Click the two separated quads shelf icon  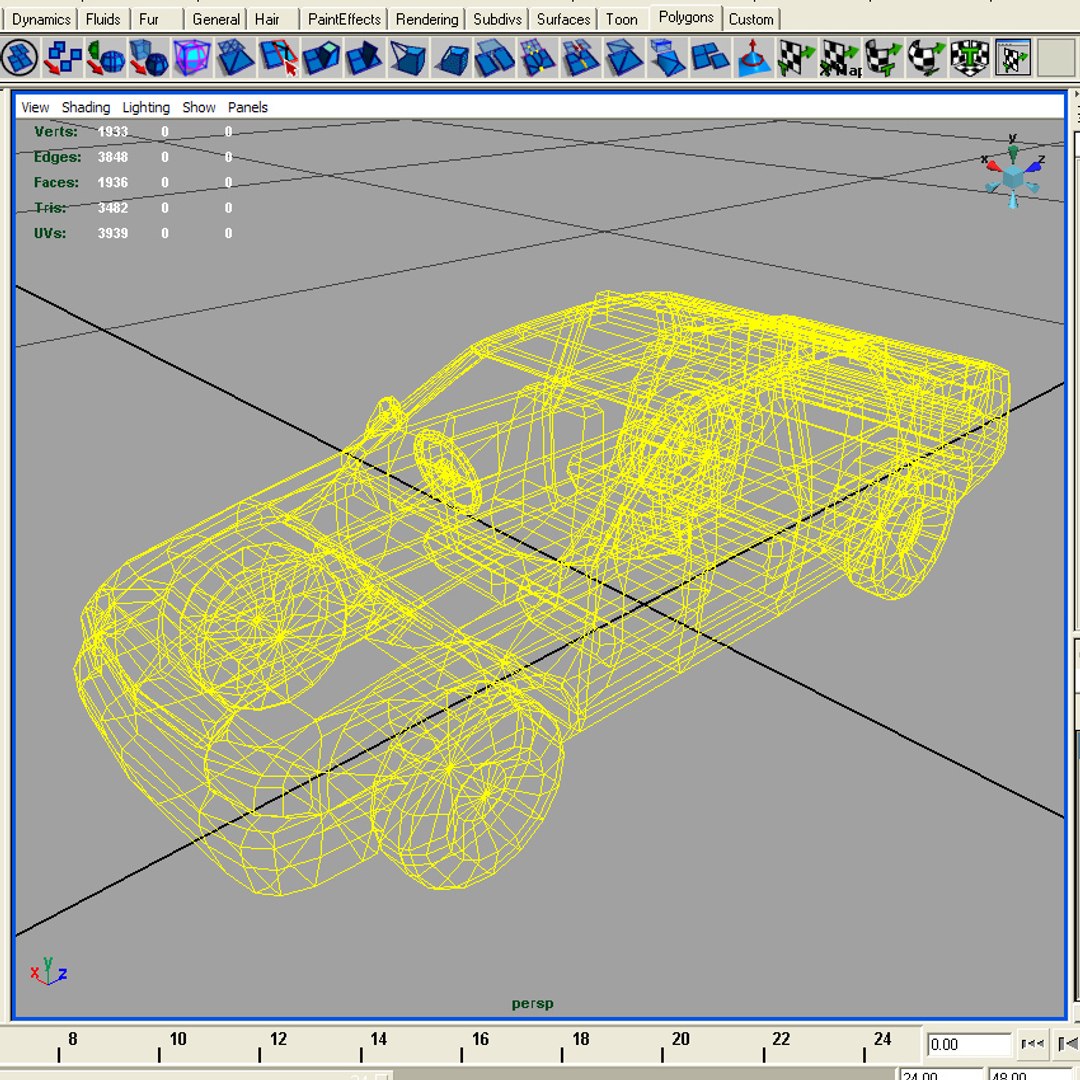pos(494,58)
